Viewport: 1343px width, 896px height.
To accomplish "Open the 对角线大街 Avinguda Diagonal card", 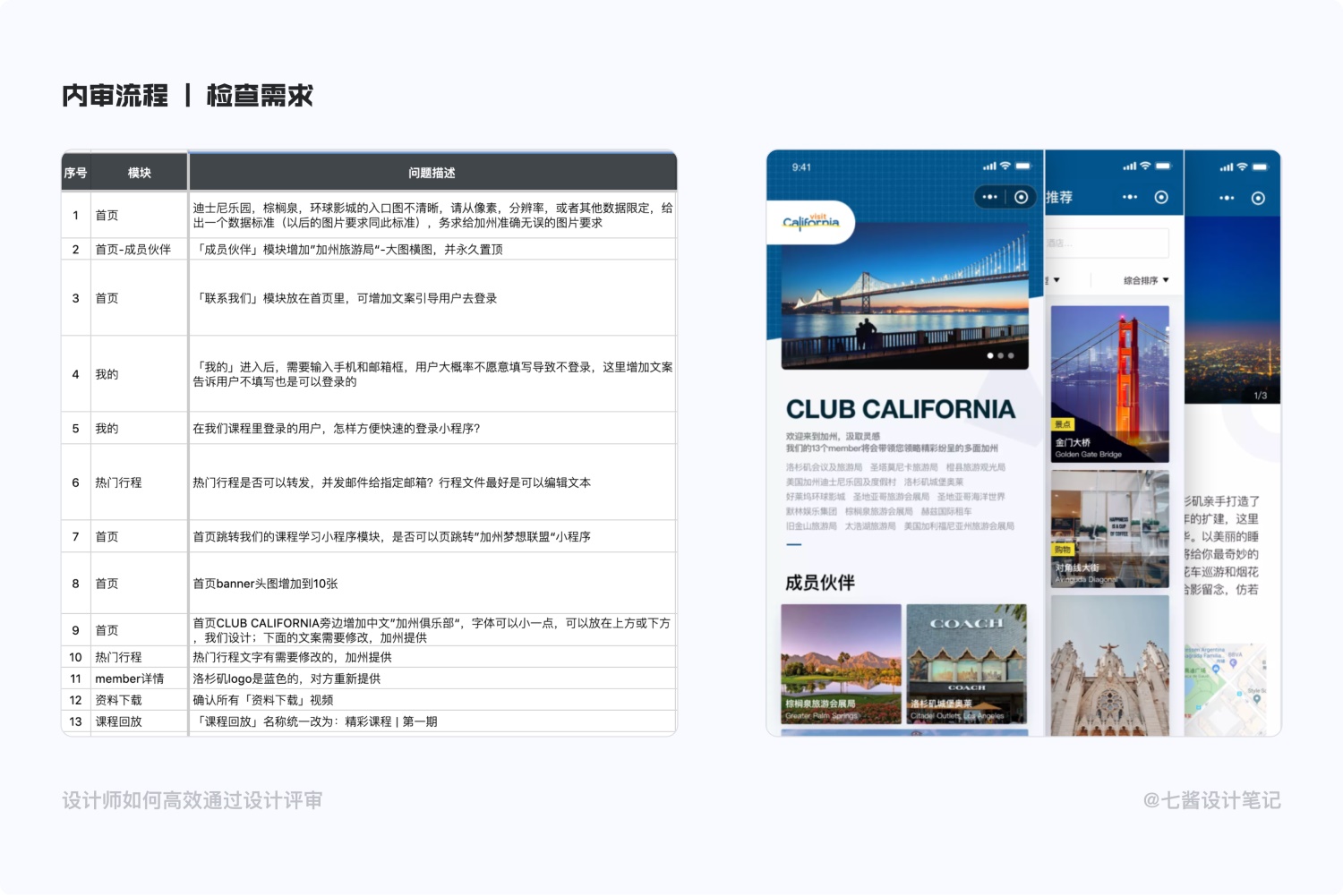I will click(x=1110, y=528).
